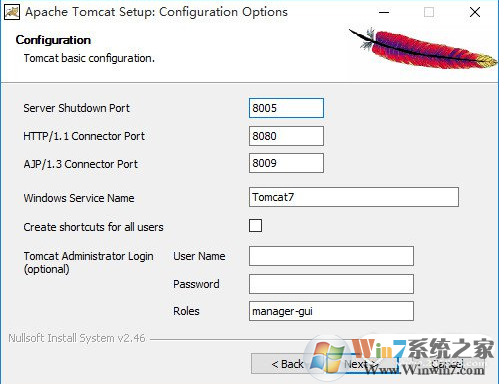Enable Create shortcuts for all users checkbox
The width and height of the screenshot is (501, 384).
tap(255, 226)
